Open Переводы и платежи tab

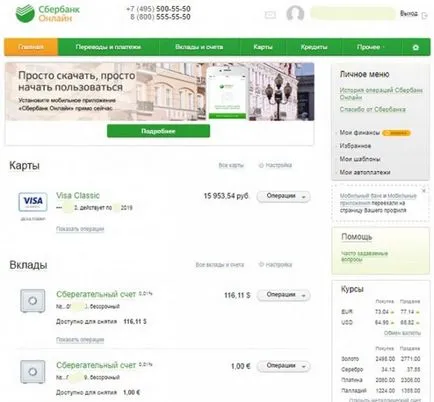point(108,47)
